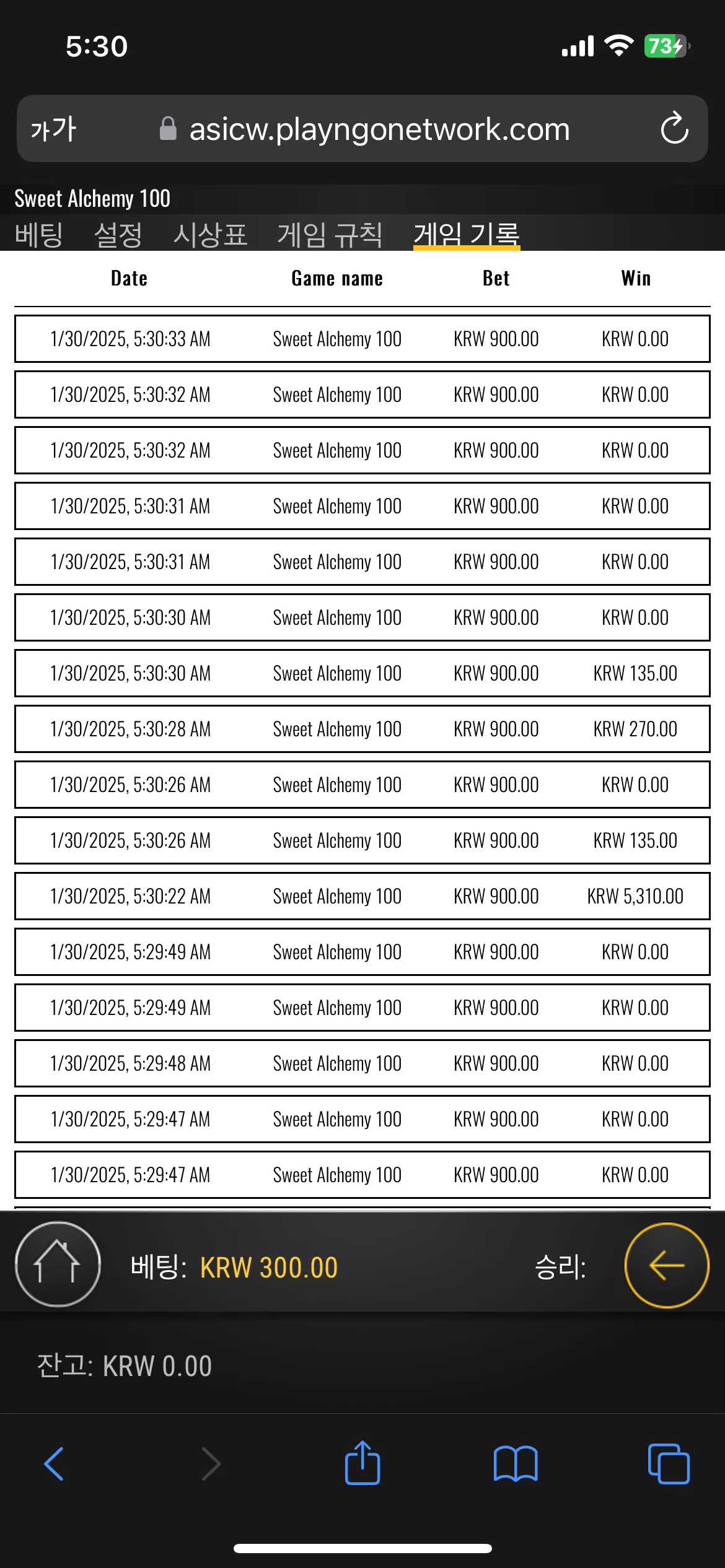725x1568 pixels.
Task: Switch to the 설정 tab
Action: click(118, 235)
